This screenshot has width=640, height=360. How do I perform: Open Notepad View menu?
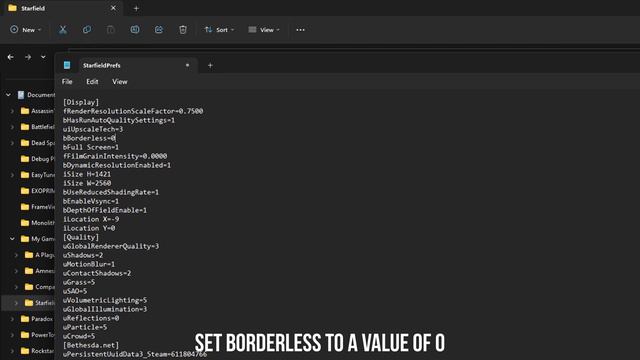pyautogui.click(x=120, y=82)
